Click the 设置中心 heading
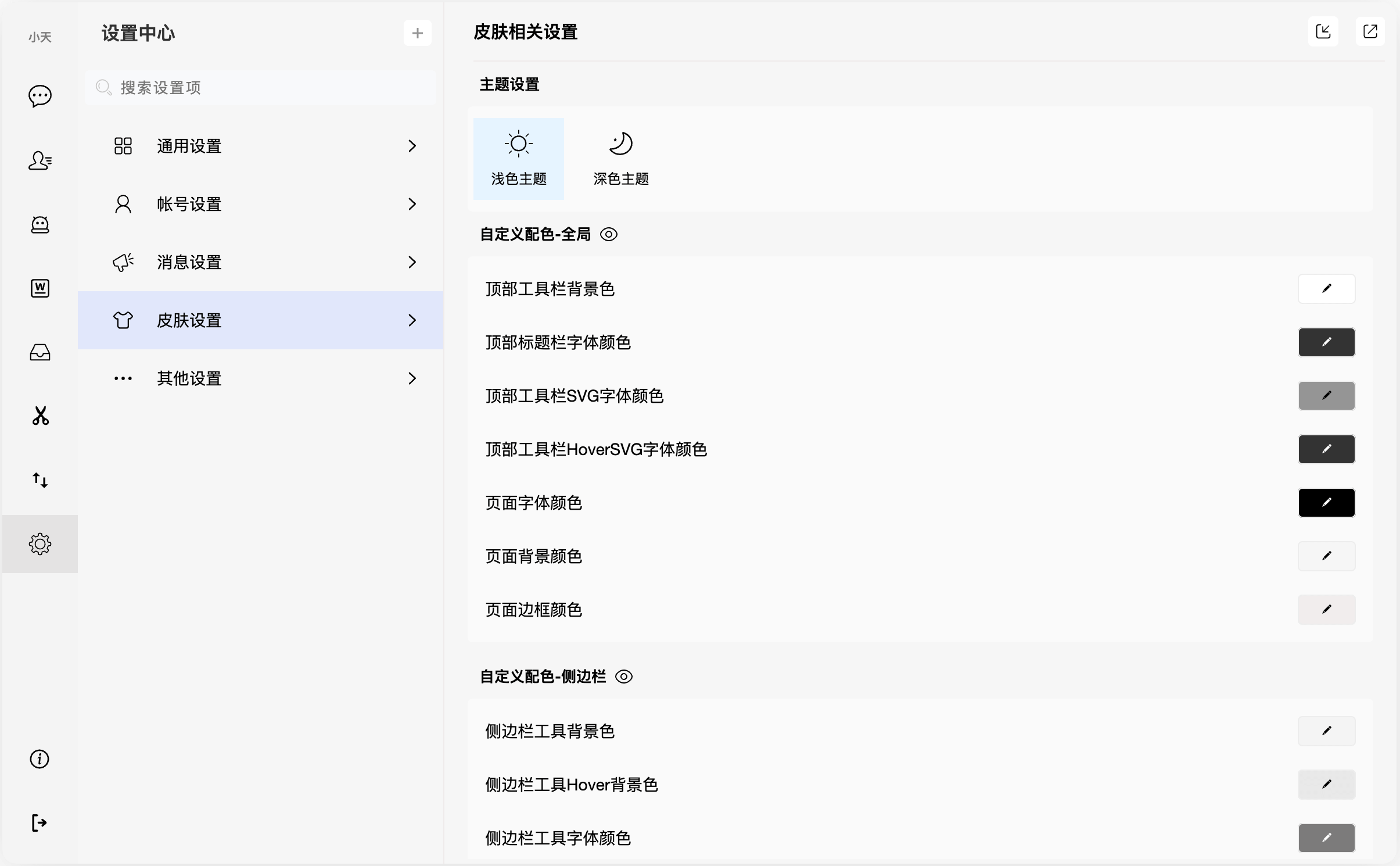 tap(138, 33)
